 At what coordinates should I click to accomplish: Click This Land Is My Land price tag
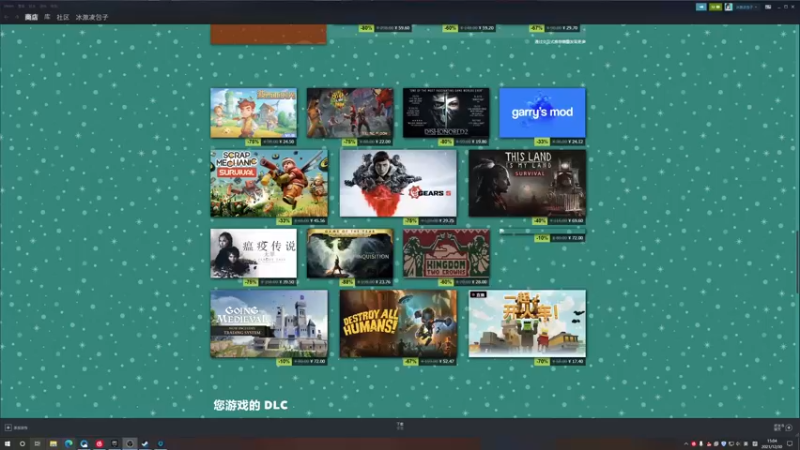pyautogui.click(x=559, y=221)
